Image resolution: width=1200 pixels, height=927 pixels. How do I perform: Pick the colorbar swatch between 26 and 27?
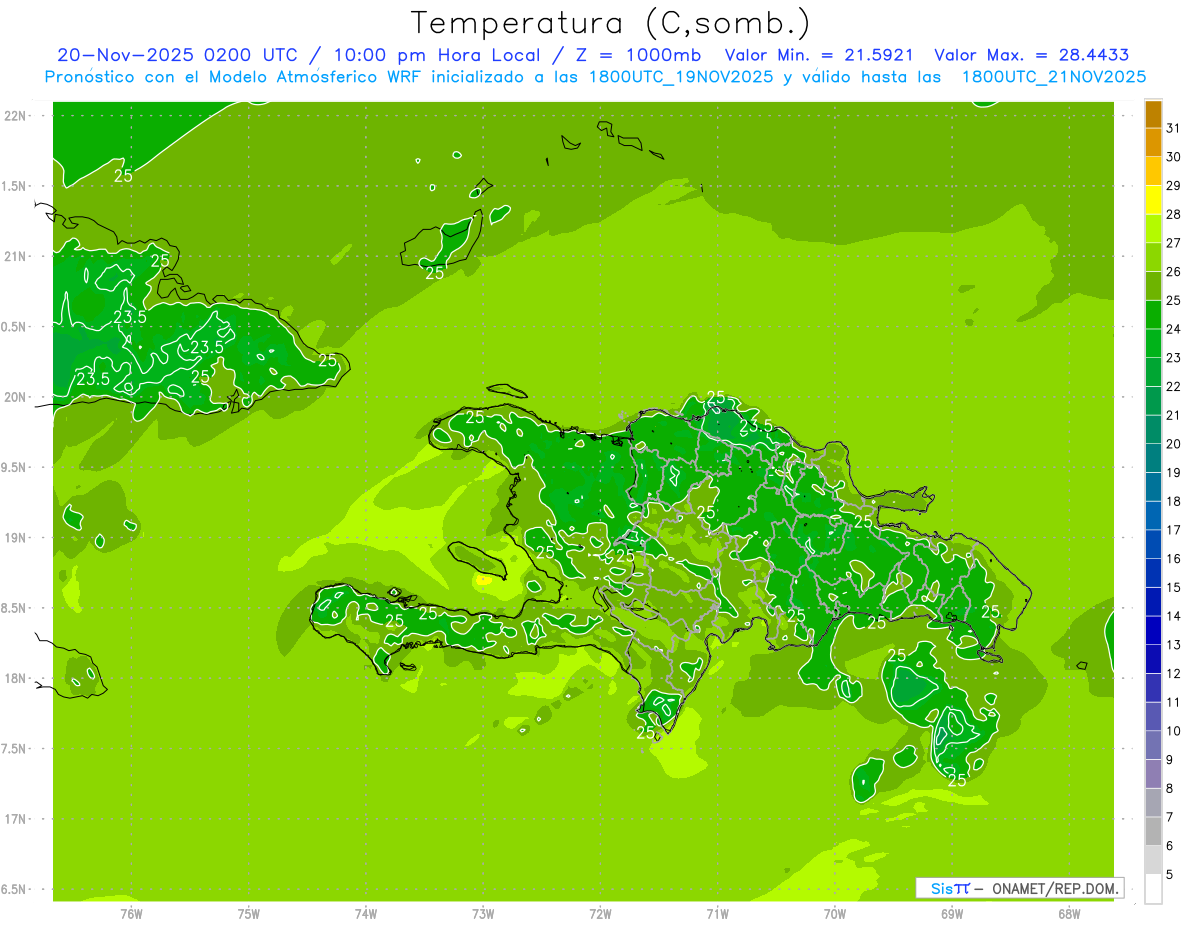tap(1153, 257)
